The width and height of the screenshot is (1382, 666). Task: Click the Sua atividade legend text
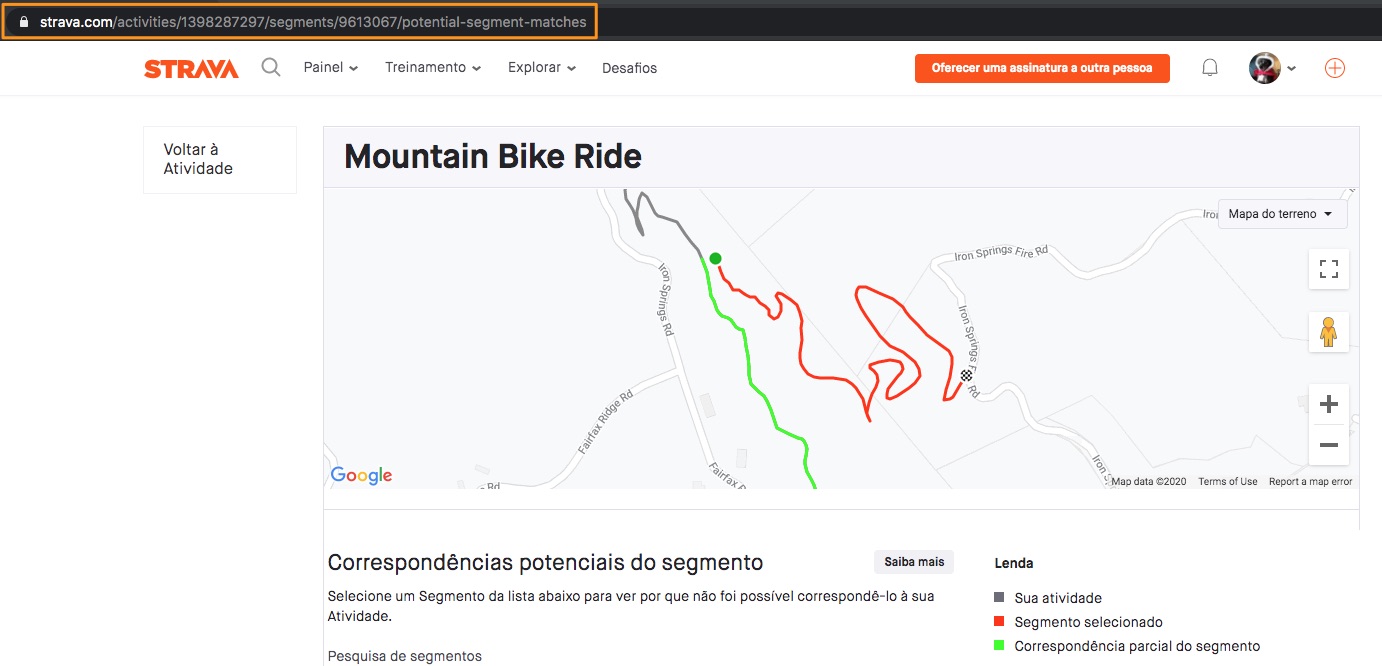click(1058, 598)
